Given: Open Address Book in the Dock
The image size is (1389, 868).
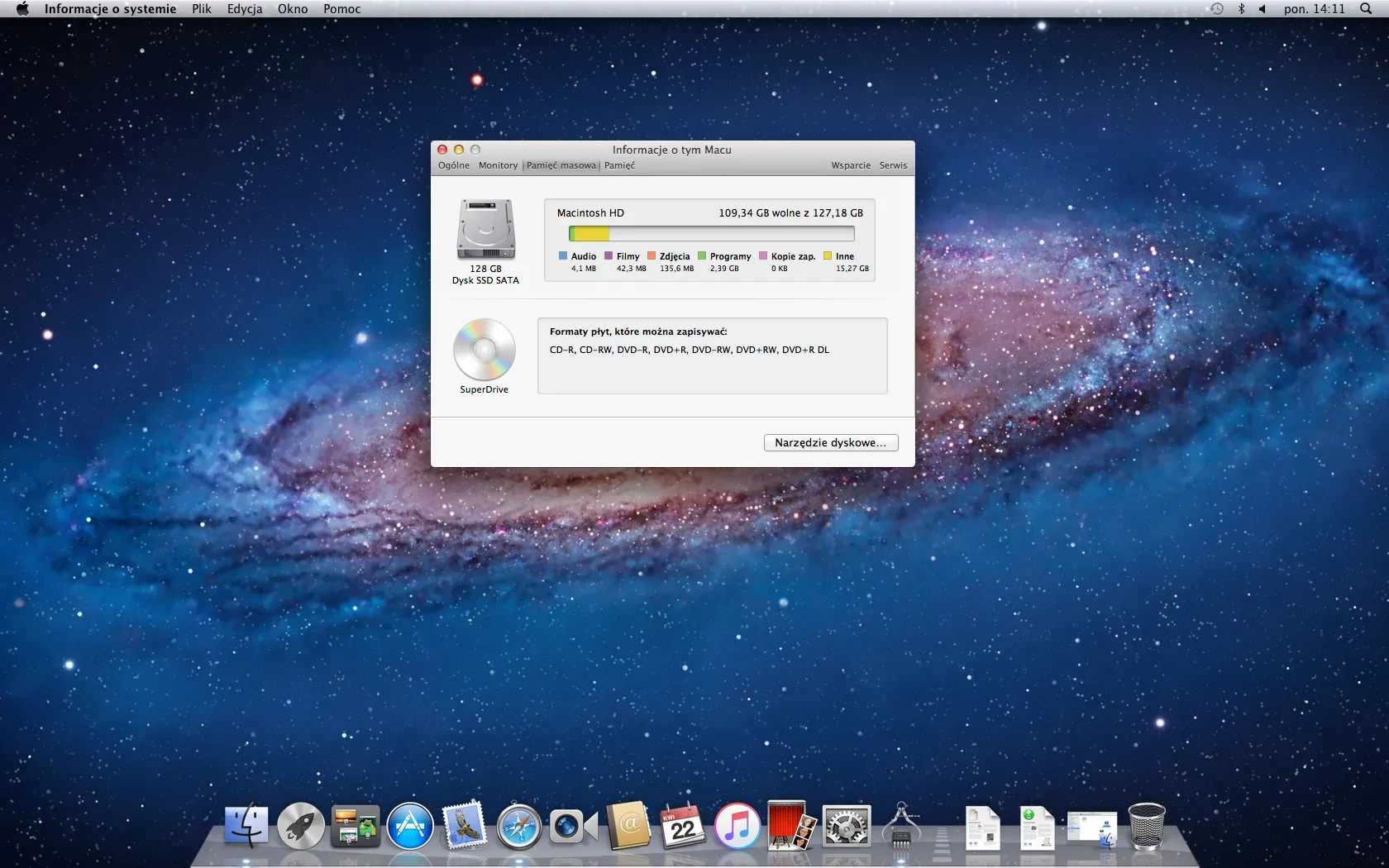Looking at the screenshot, I should [x=628, y=825].
